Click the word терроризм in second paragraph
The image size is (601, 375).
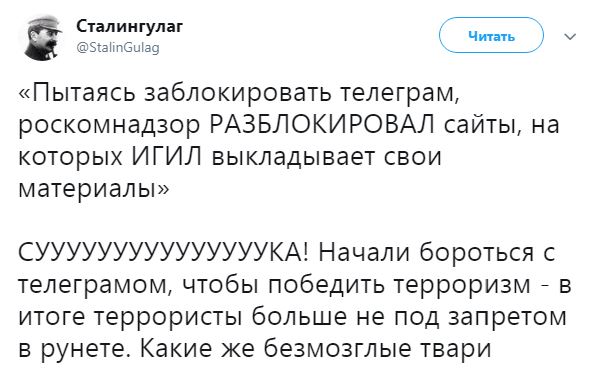tap(462, 286)
